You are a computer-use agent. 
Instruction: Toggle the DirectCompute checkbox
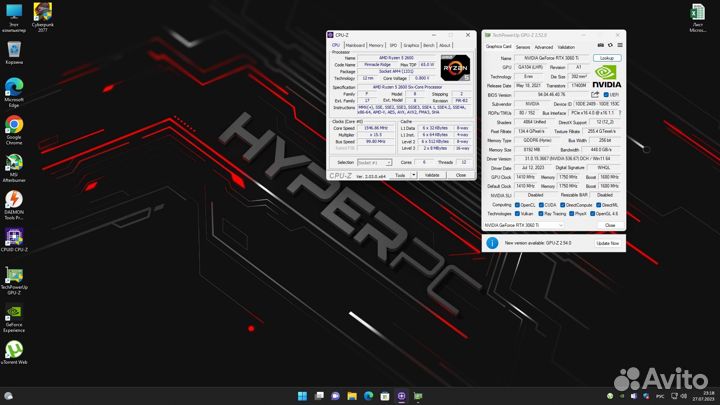click(562, 205)
